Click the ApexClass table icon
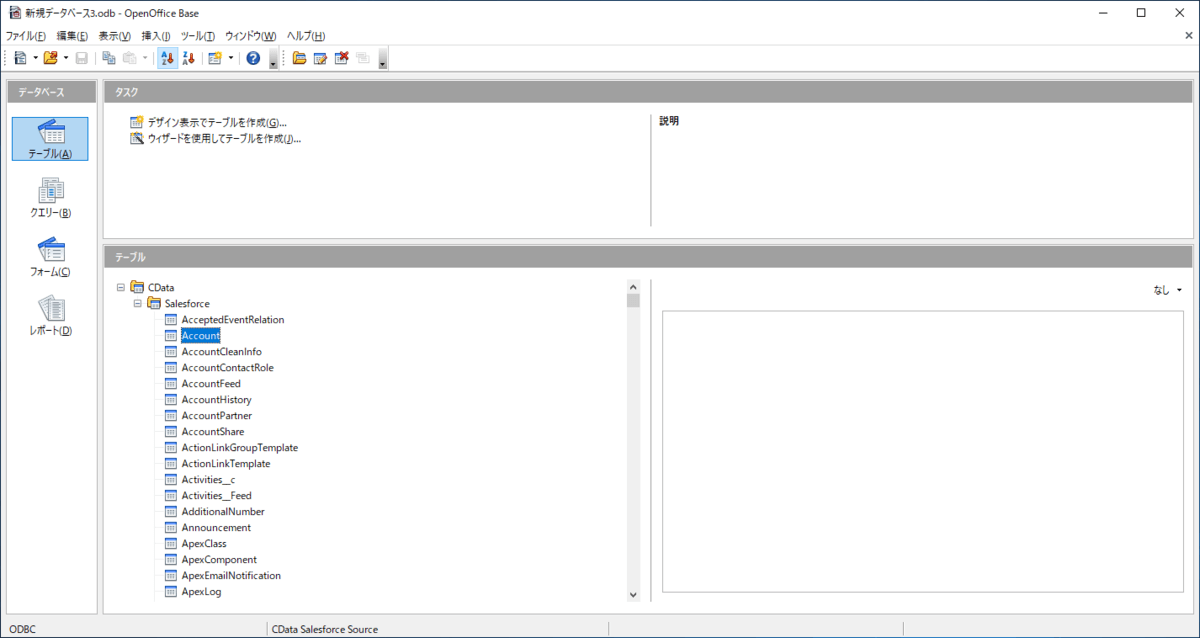The image size is (1200, 638). [170, 543]
